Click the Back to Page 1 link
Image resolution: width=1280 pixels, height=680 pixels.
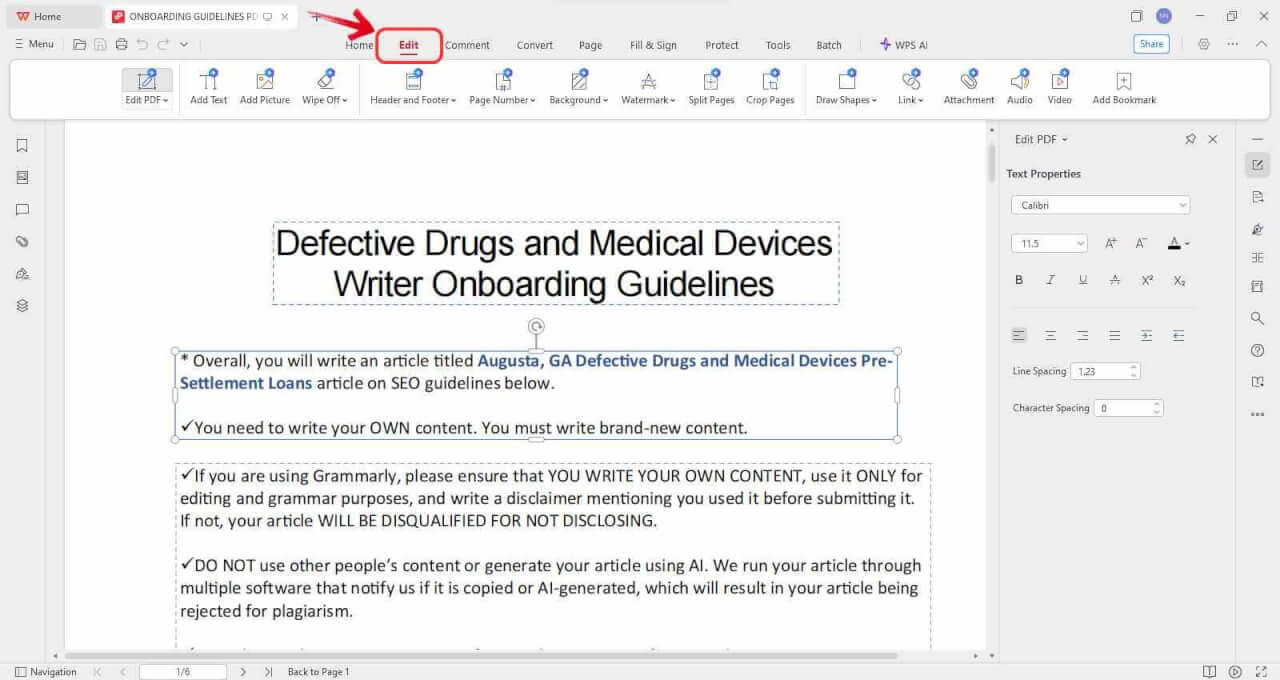coord(317,671)
